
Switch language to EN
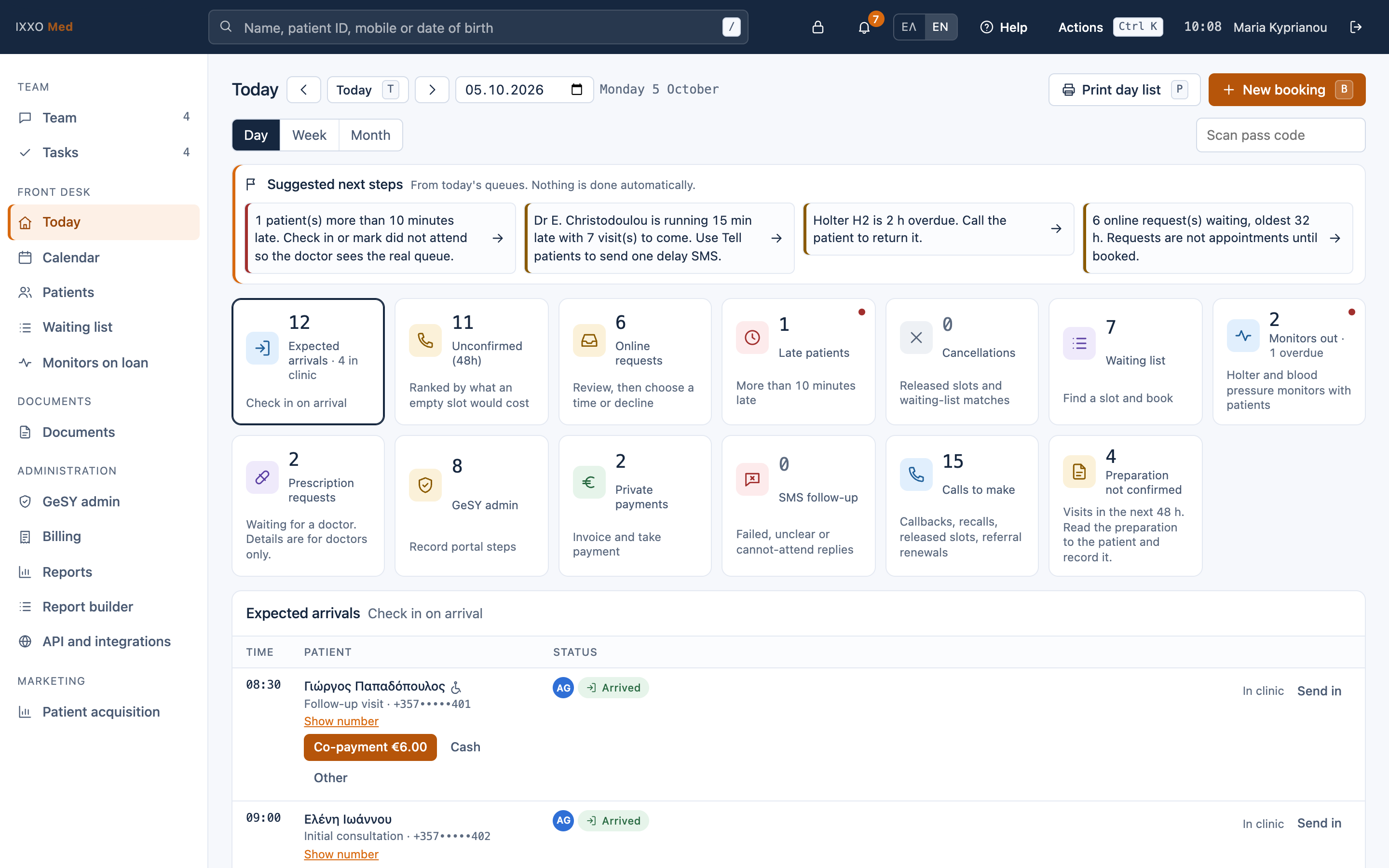pos(940,27)
